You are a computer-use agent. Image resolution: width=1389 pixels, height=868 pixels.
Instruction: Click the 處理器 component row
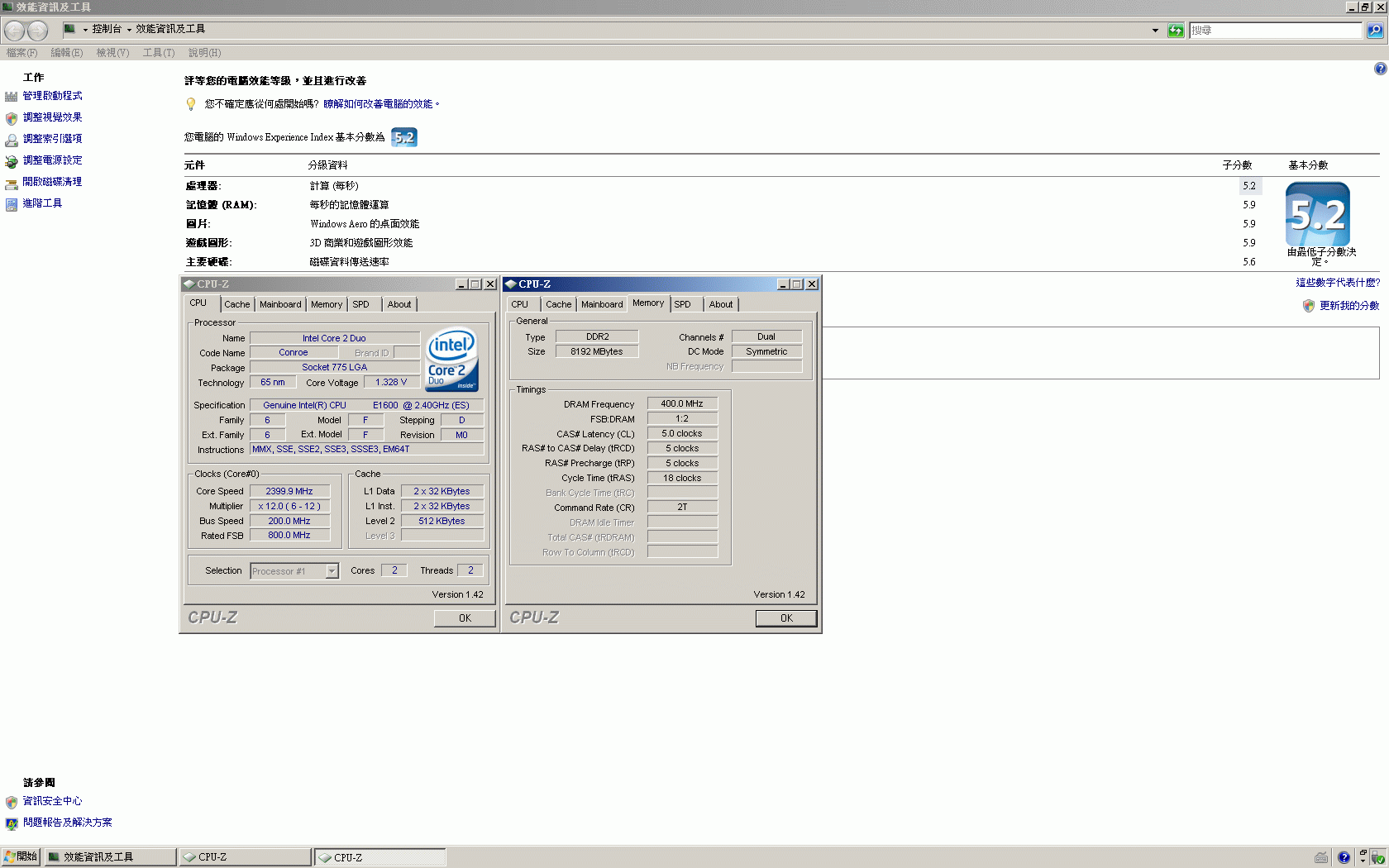[723, 186]
